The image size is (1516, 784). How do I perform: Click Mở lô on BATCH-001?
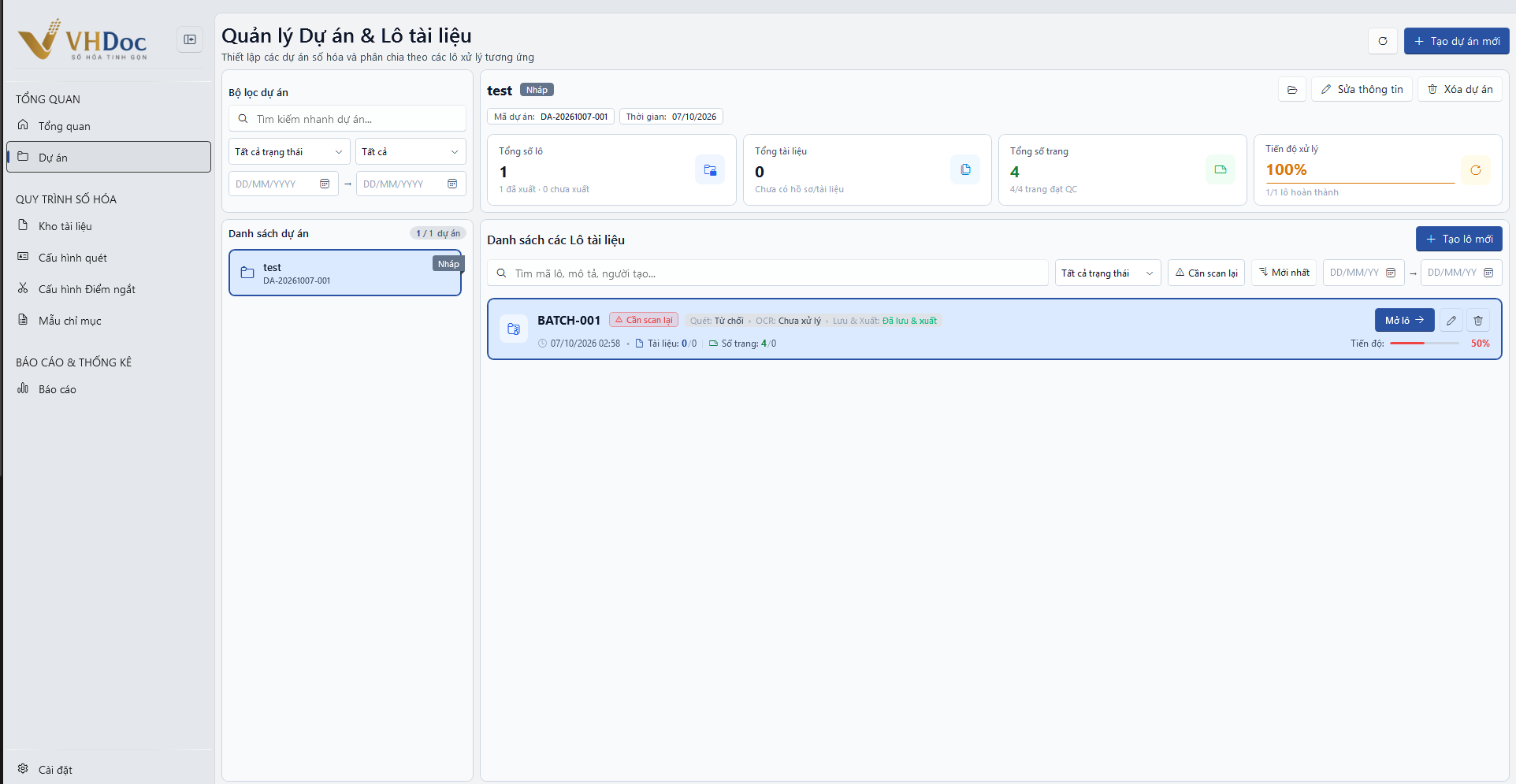1405,321
